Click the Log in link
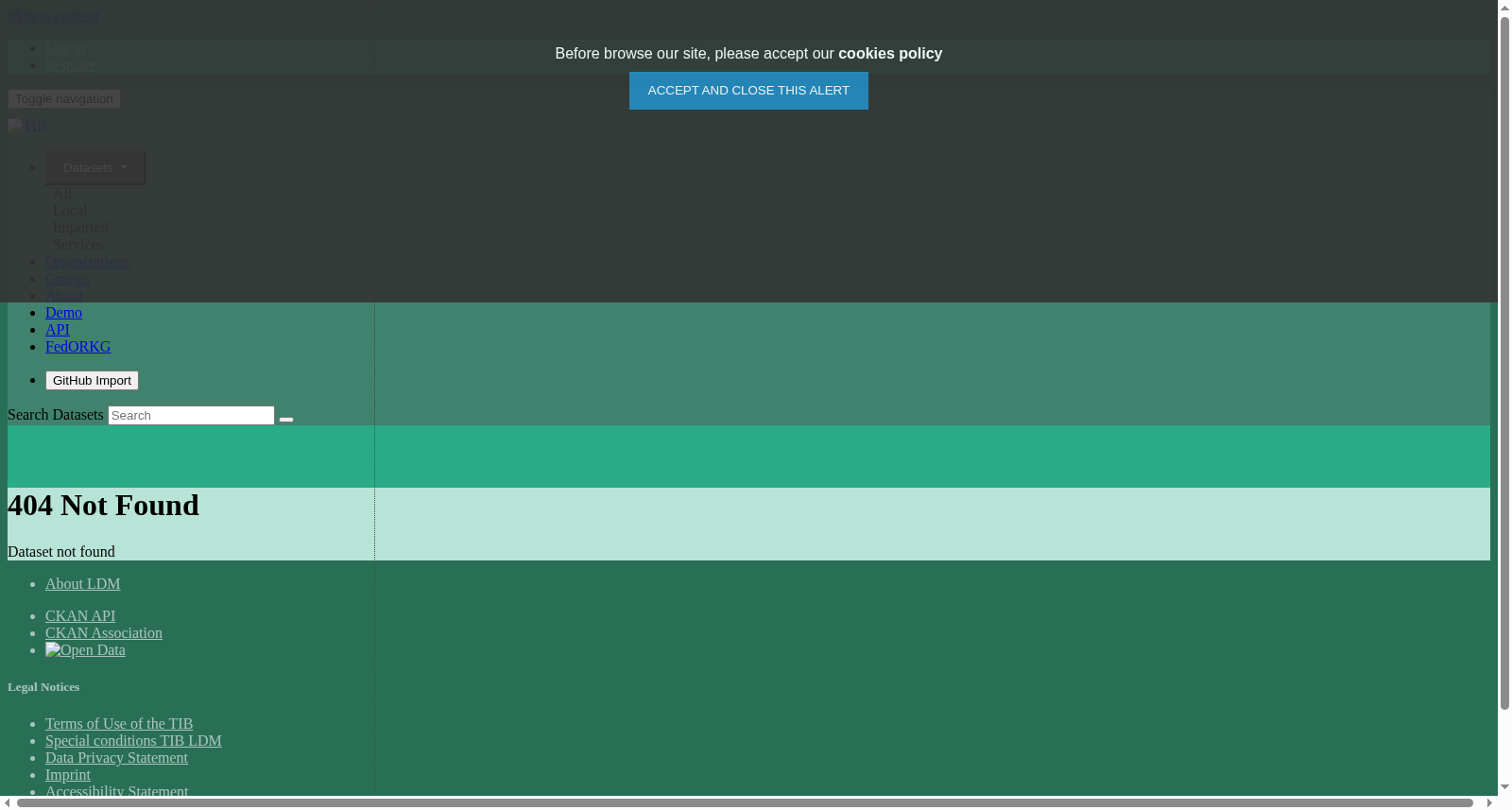 (x=65, y=48)
